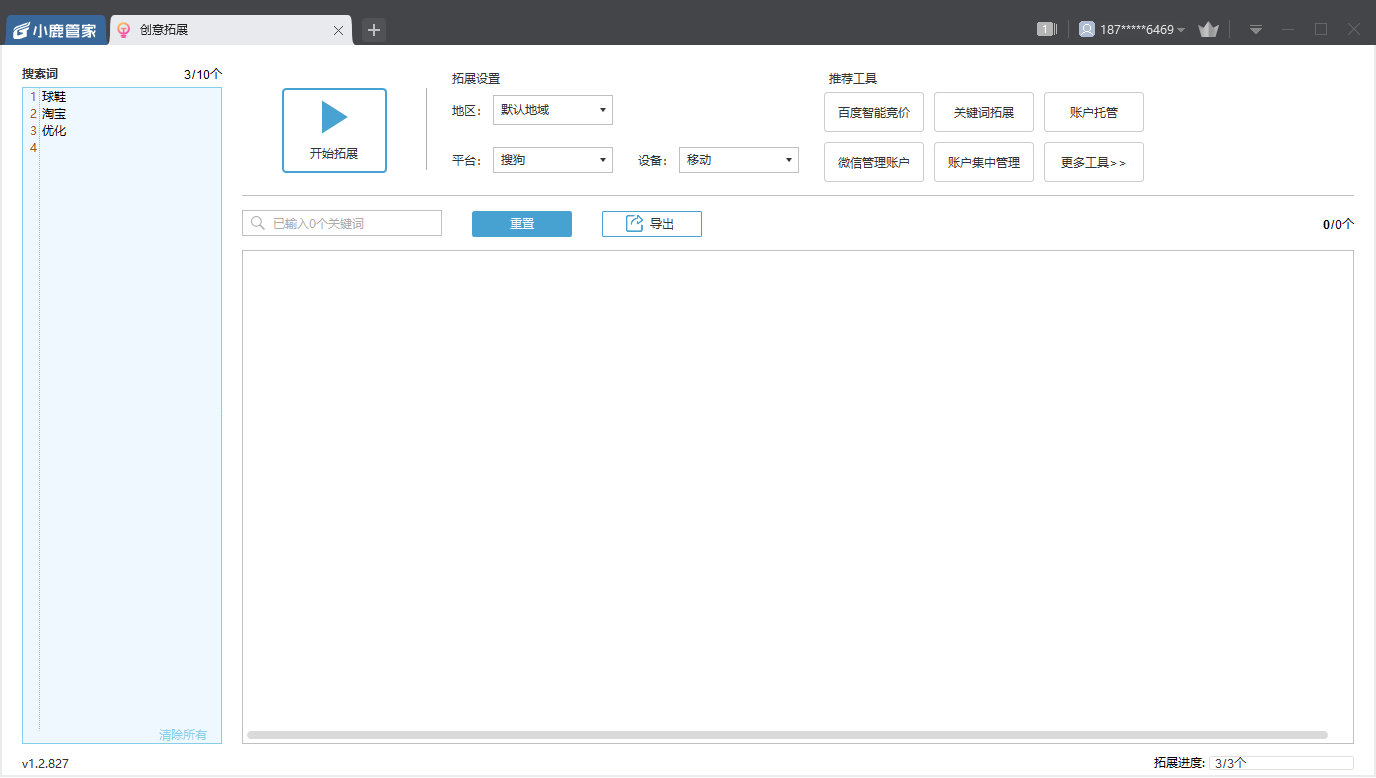Open the message counter icon in title bar
This screenshot has width=1376, height=778.
(x=1046, y=30)
